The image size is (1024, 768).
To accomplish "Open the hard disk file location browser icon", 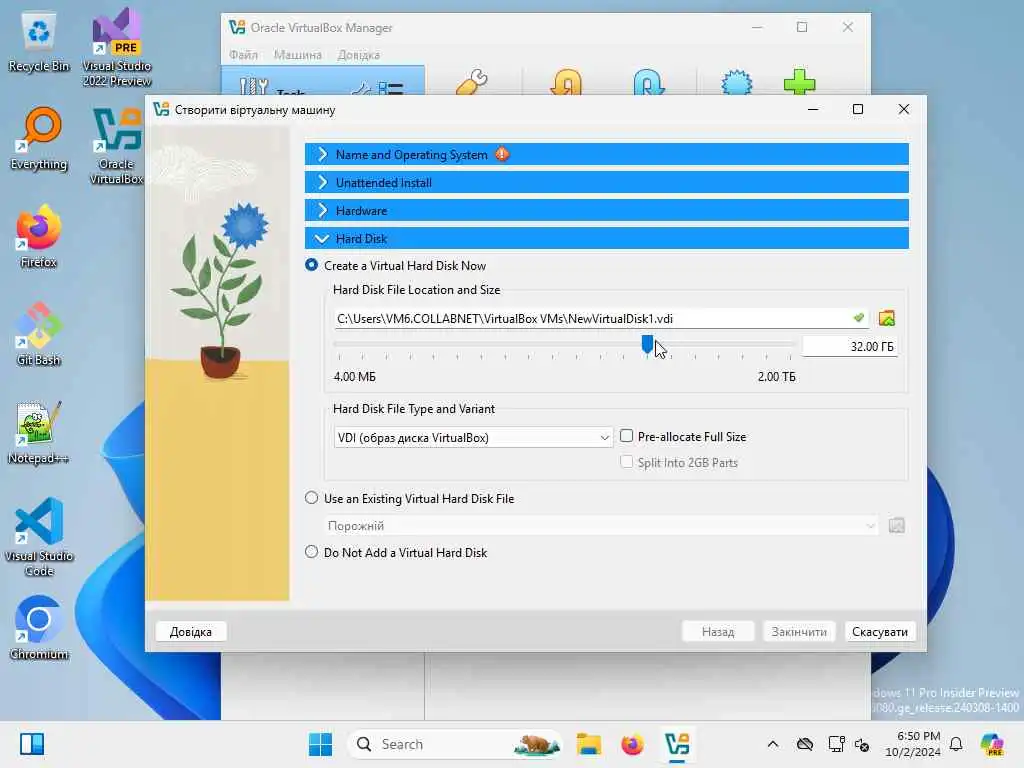I will 886,319.
